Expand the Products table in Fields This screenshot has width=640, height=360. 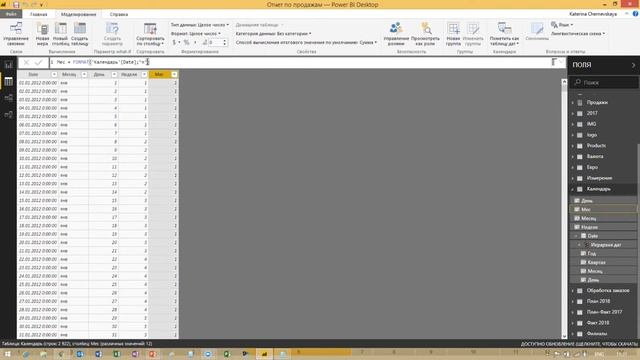(x=573, y=146)
